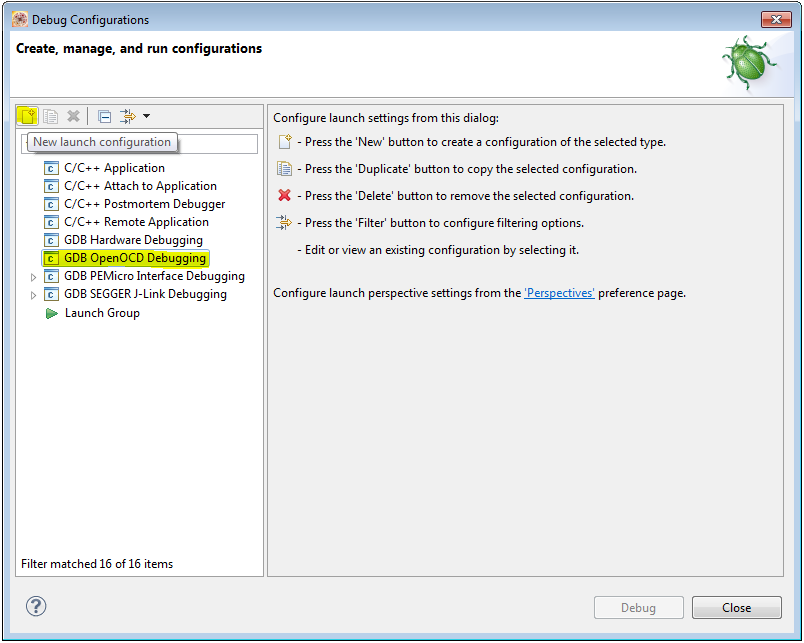
Task: Click the New launch configuration icon
Action: coord(29,116)
